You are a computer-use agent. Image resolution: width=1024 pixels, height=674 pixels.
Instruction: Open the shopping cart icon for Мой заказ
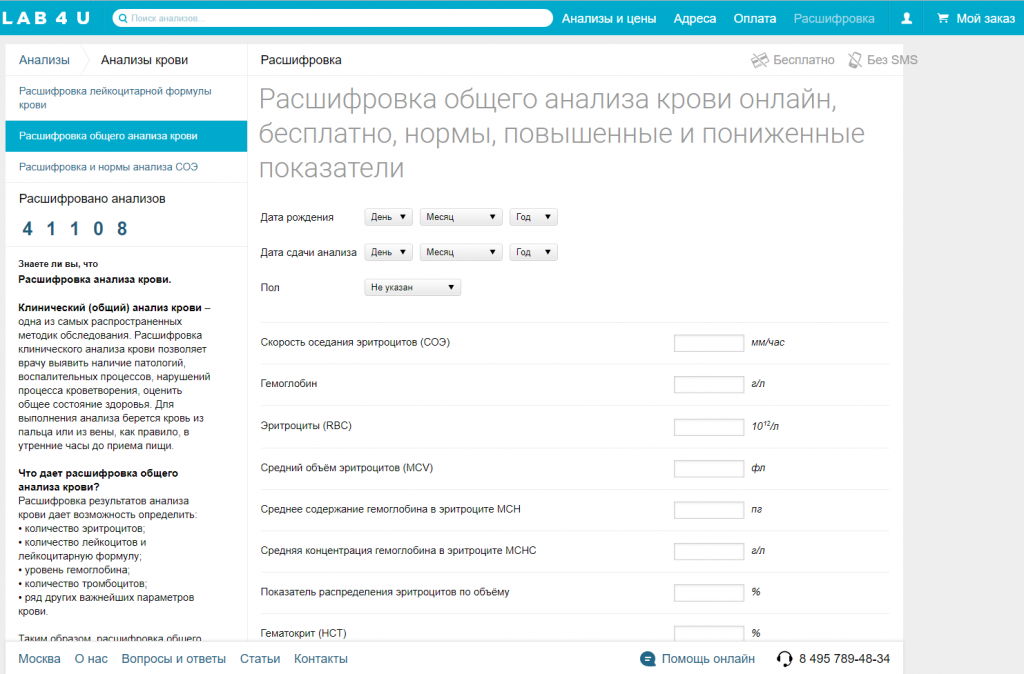pos(942,18)
